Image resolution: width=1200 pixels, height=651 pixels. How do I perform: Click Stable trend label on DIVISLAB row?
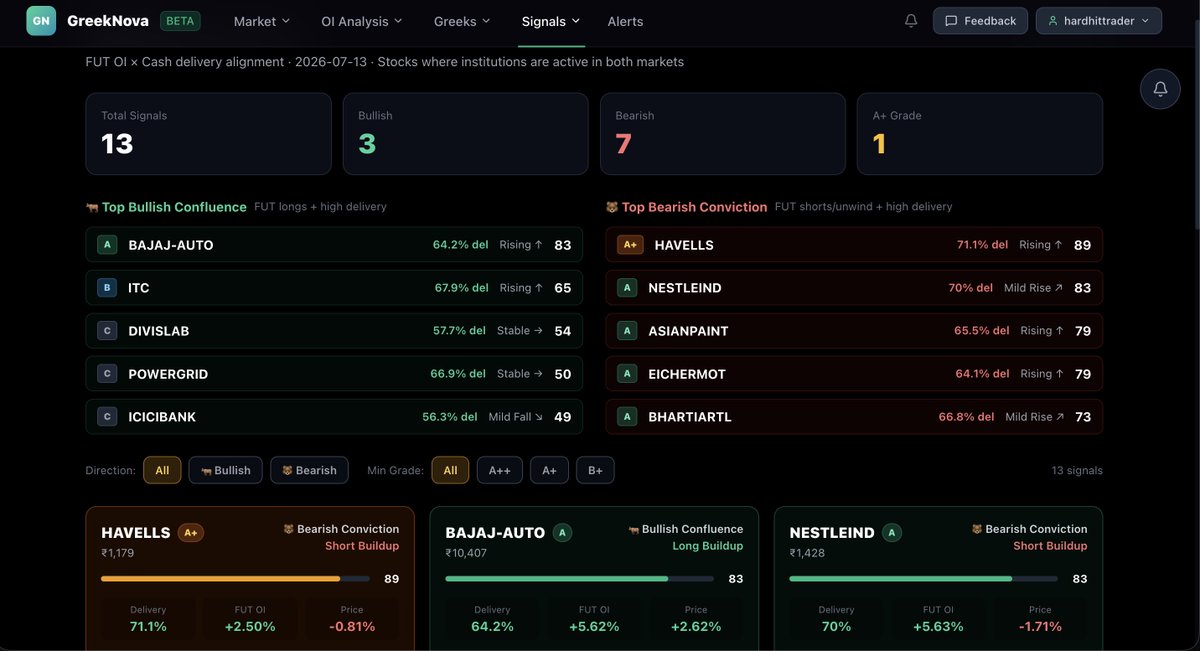coord(520,331)
